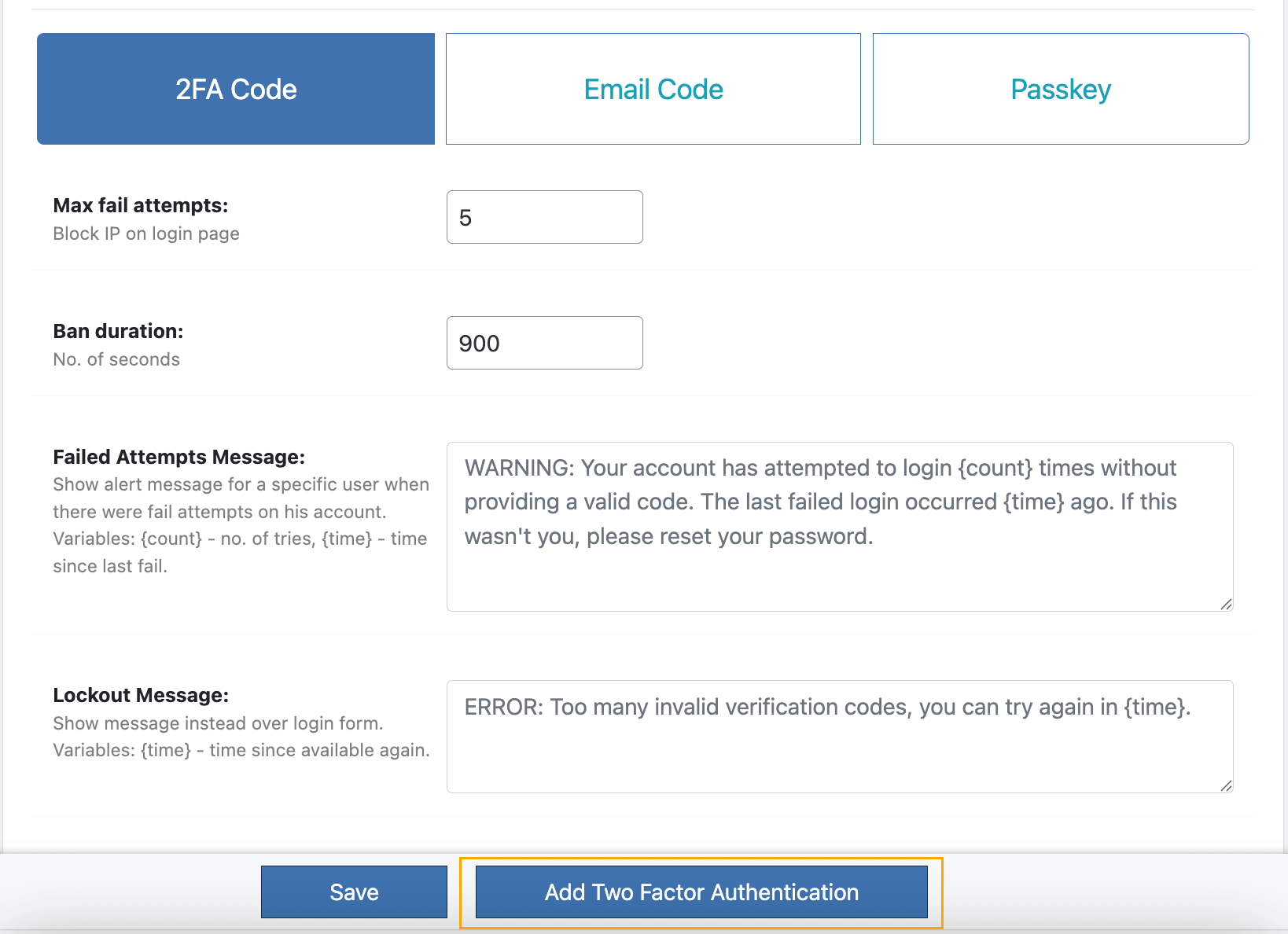Click the 'Failed Attempts Message' label
This screenshot has height=934, width=1288.
coord(178,457)
